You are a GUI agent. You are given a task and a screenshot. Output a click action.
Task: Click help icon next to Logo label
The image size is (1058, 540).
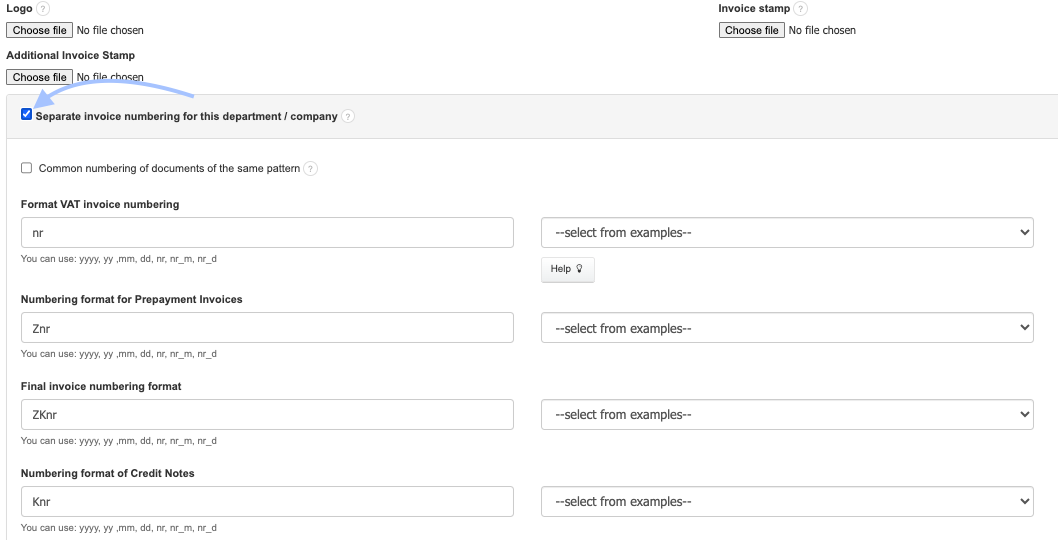coord(43,9)
